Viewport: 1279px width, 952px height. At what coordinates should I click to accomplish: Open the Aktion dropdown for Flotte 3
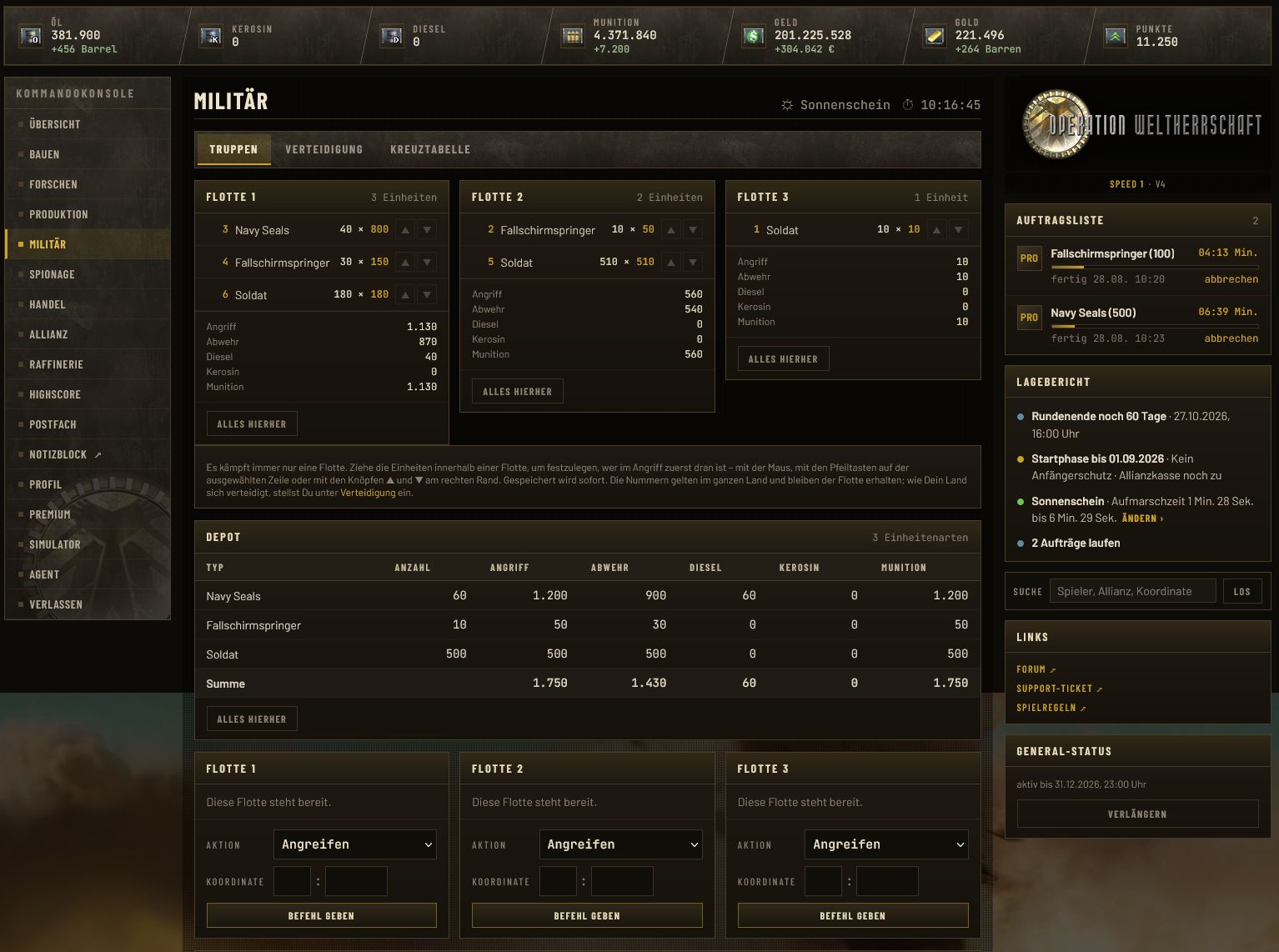[x=886, y=844]
